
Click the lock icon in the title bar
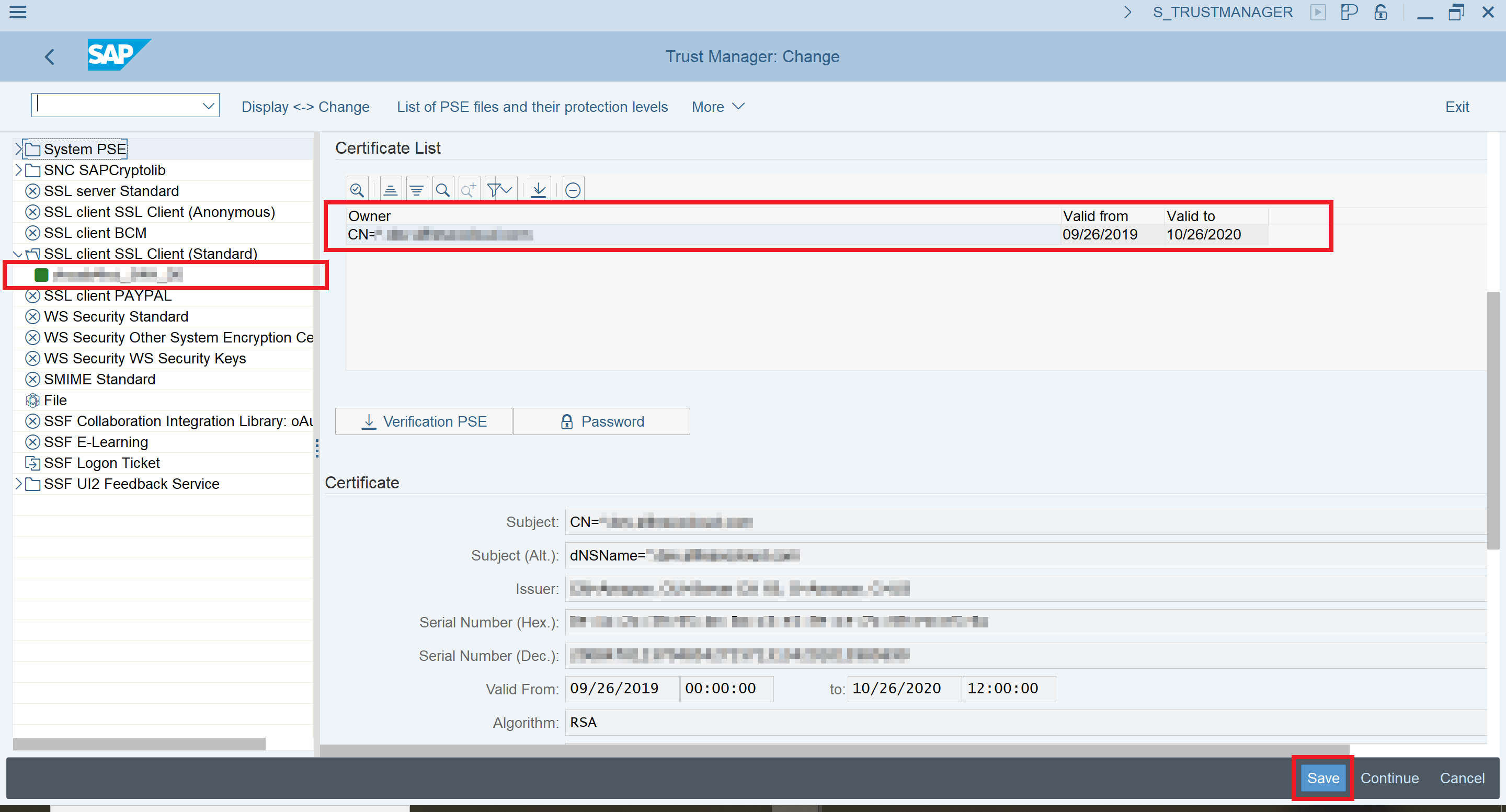coord(1380,12)
